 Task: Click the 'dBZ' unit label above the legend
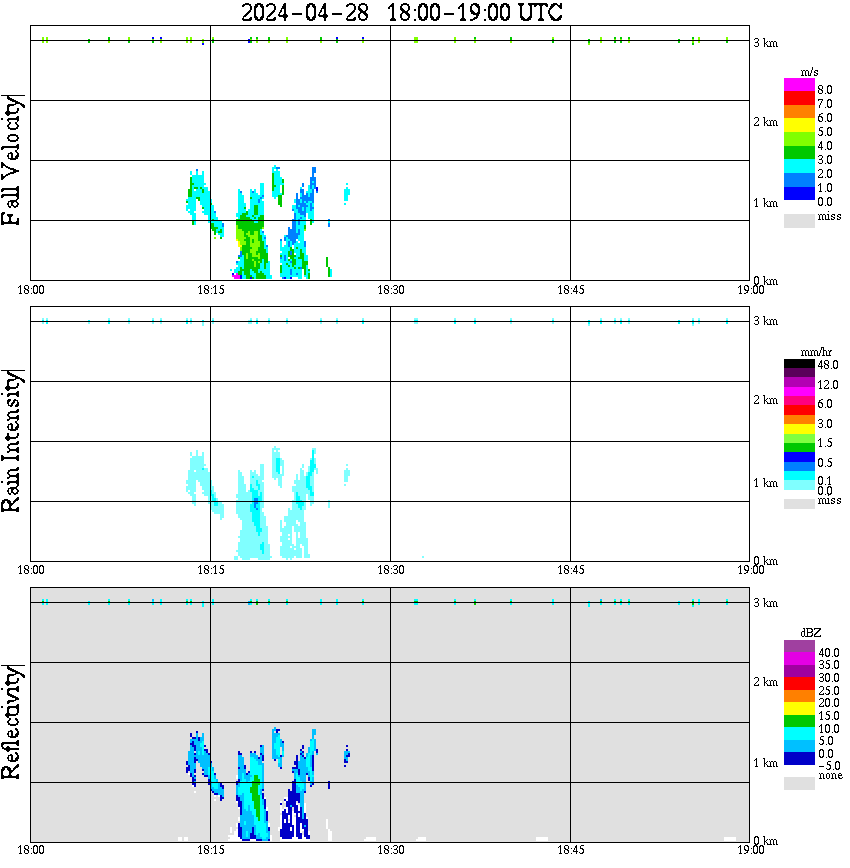click(x=810, y=633)
